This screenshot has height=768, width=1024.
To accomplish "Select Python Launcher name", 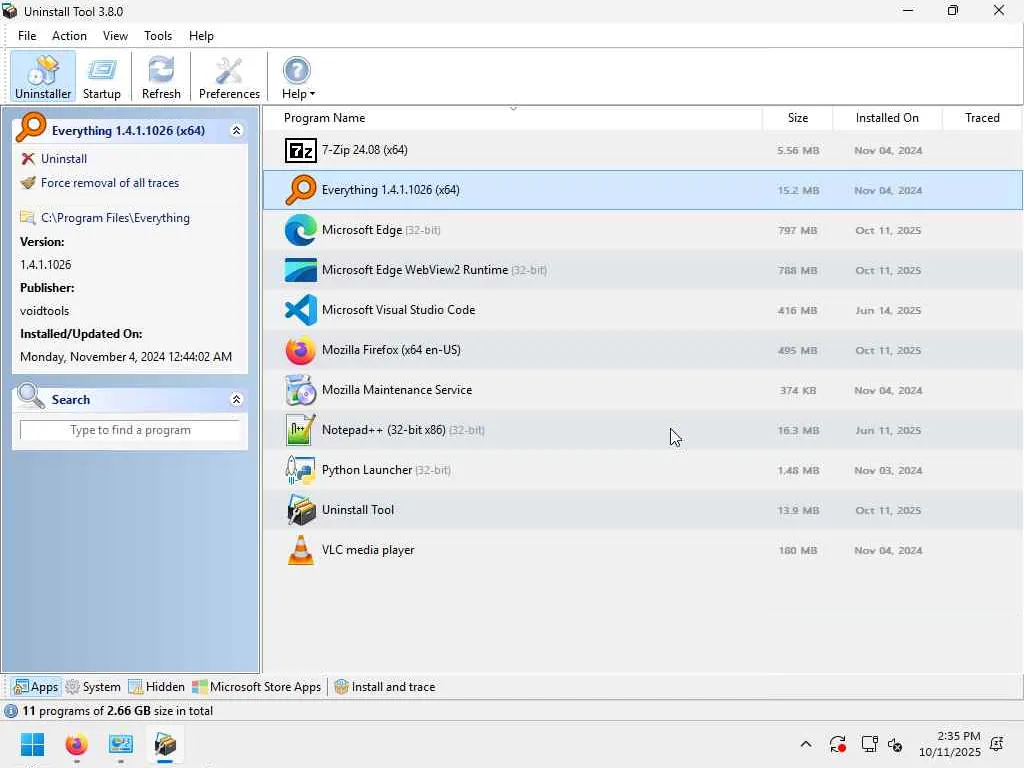I will [367, 470].
